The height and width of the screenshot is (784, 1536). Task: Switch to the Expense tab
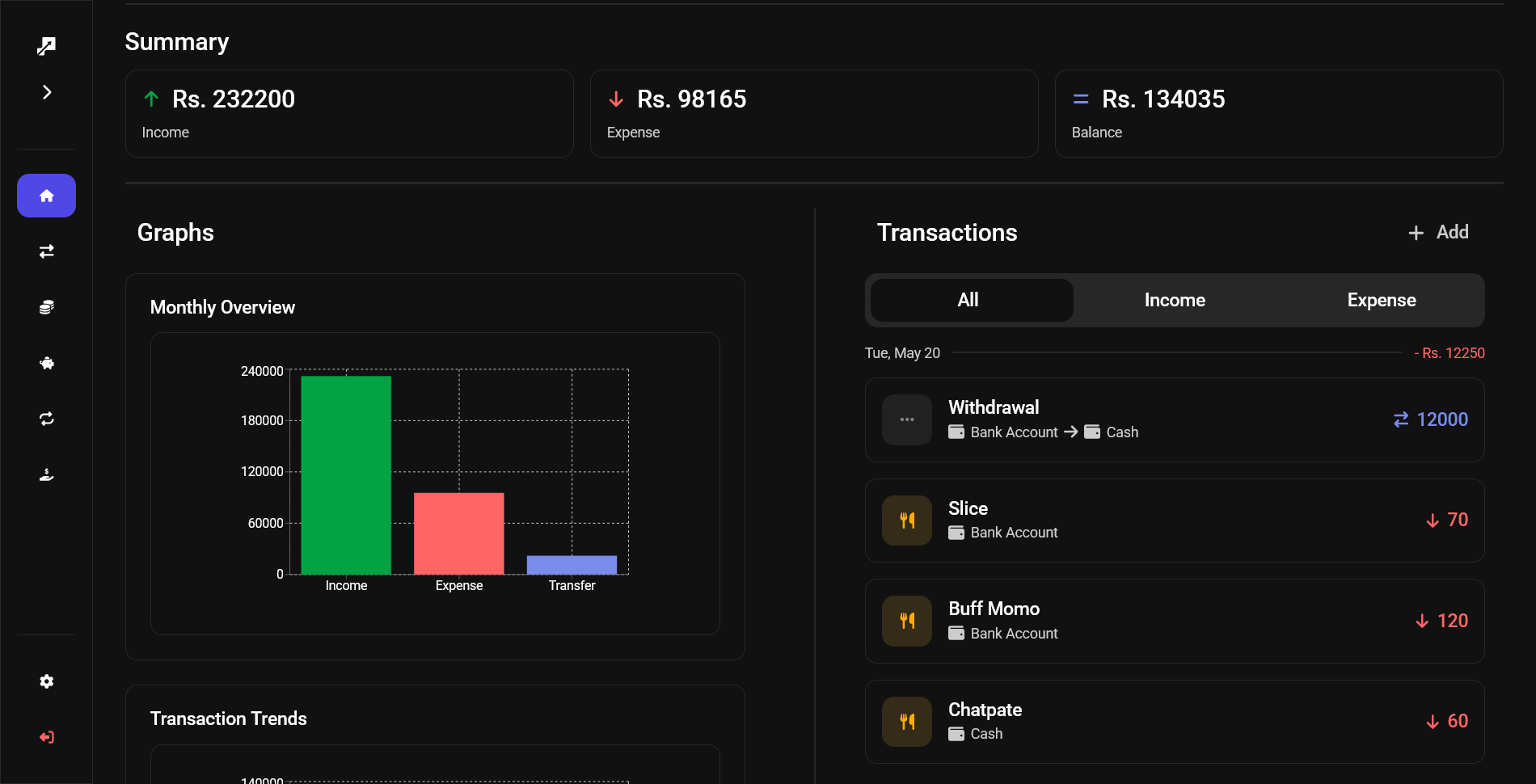coord(1381,300)
